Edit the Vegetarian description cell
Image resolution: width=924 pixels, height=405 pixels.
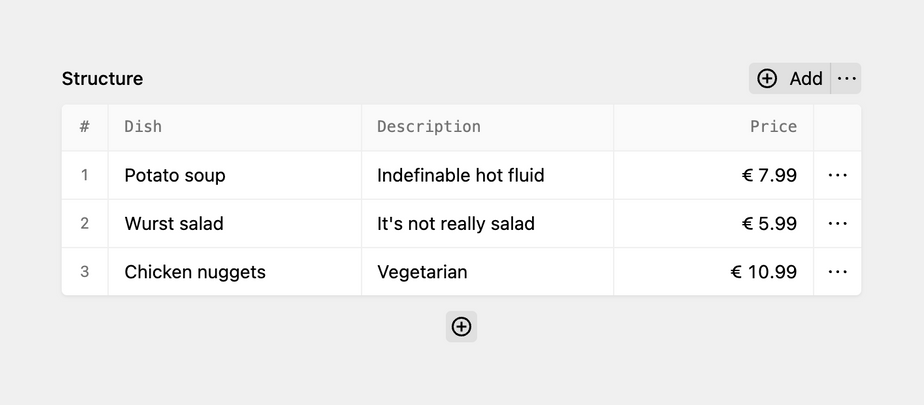(422, 272)
